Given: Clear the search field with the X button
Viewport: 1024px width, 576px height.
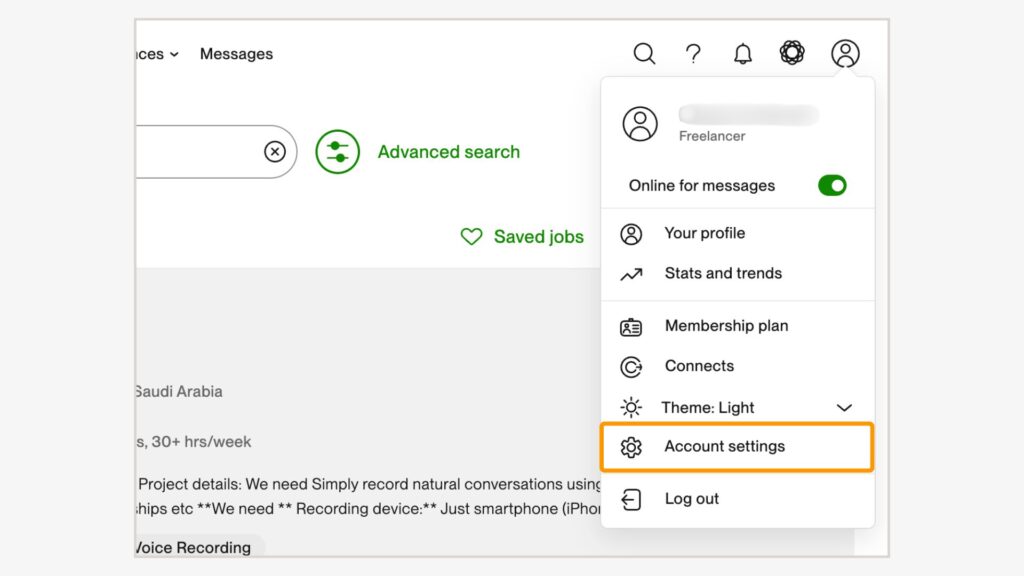Looking at the screenshot, I should (275, 152).
